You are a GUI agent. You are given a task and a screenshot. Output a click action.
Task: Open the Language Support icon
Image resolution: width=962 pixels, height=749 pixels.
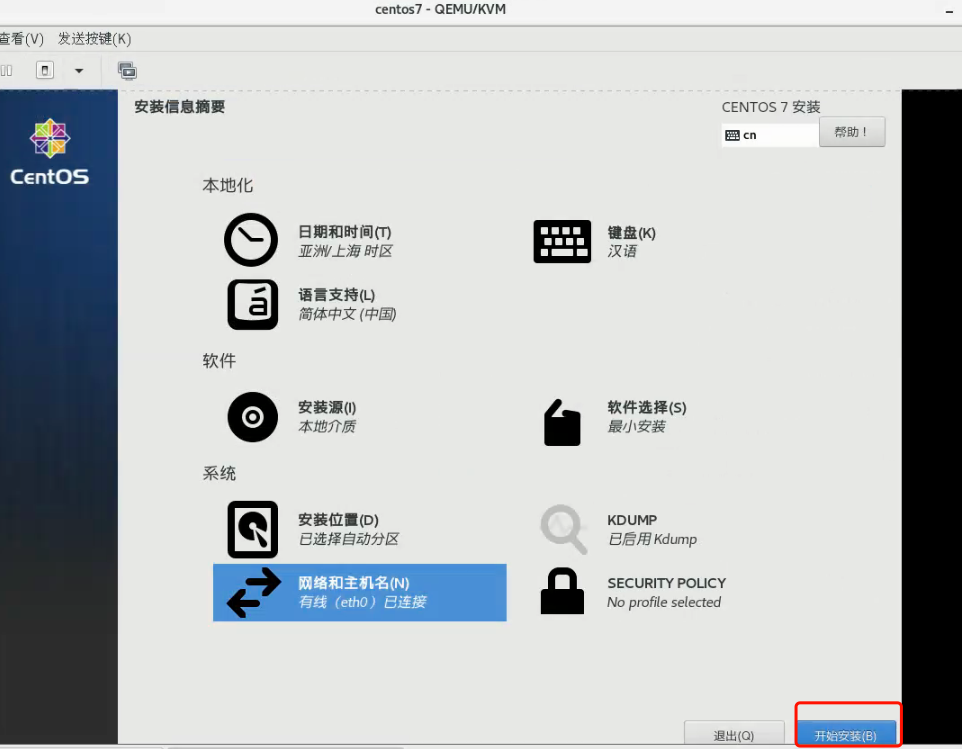tap(253, 304)
